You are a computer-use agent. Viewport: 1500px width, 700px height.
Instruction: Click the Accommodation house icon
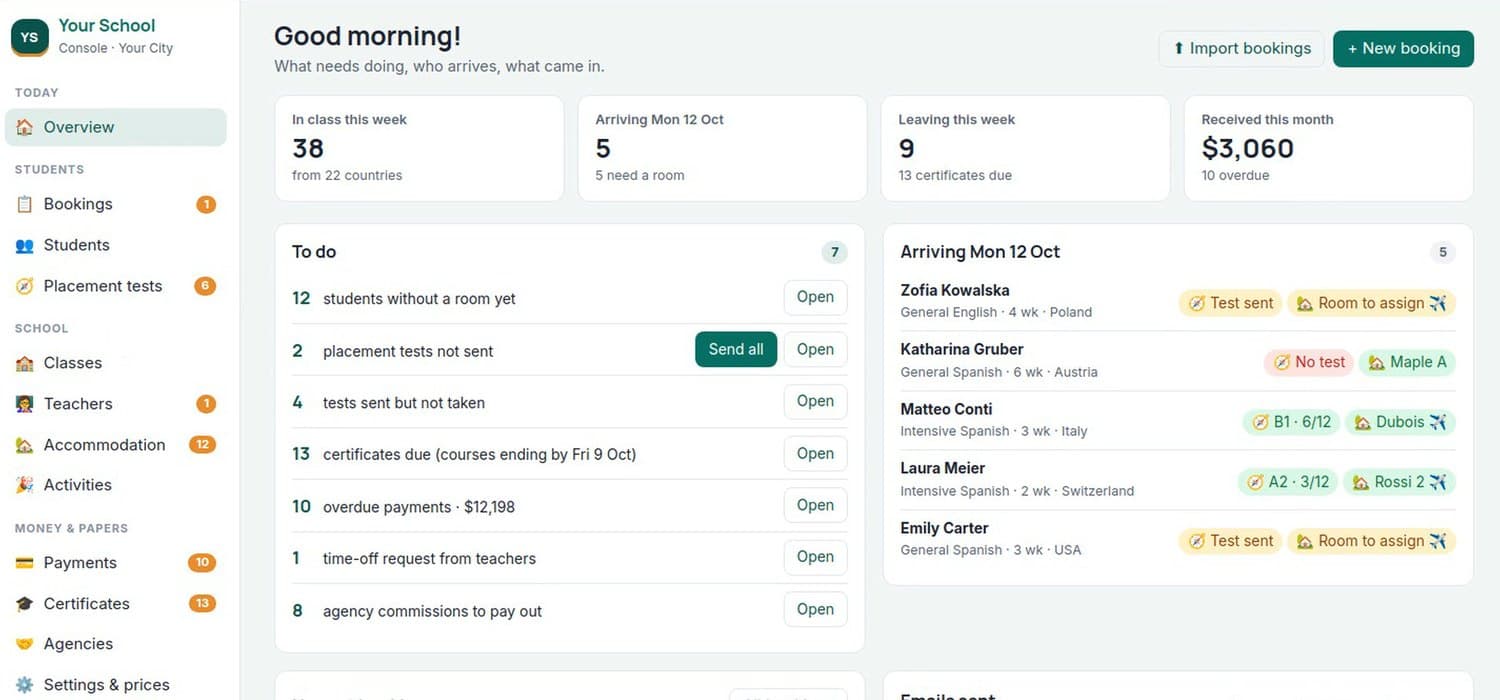pos(25,445)
